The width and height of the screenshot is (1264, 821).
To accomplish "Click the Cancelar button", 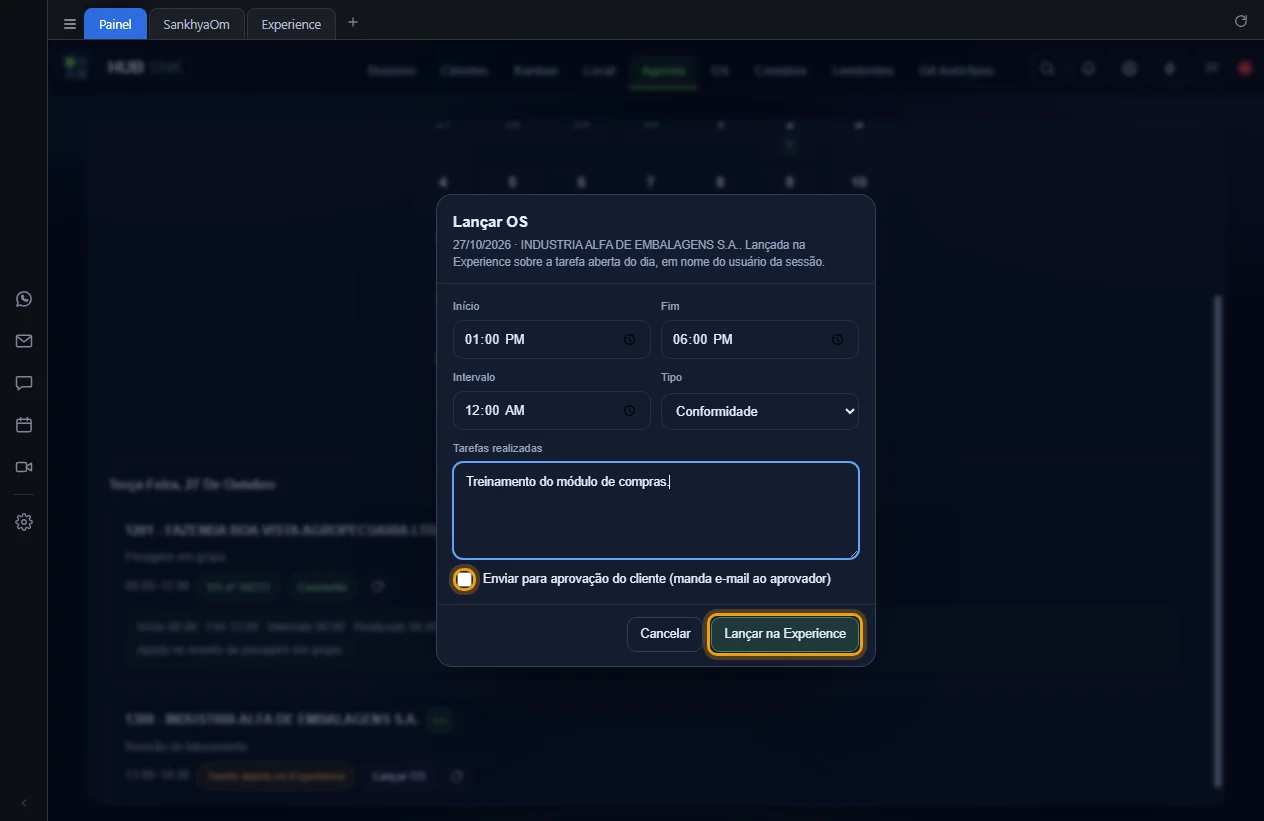I will [x=665, y=634].
